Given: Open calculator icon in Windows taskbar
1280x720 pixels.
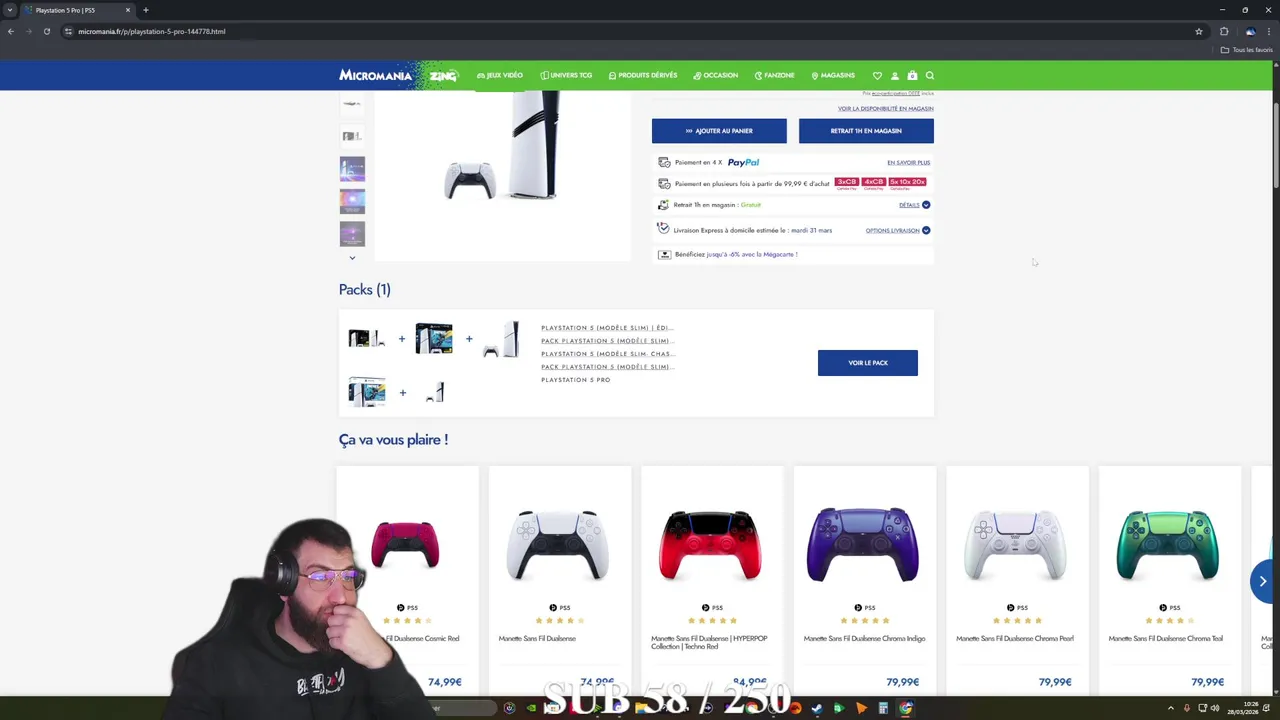Looking at the screenshot, I should click(x=883, y=708).
